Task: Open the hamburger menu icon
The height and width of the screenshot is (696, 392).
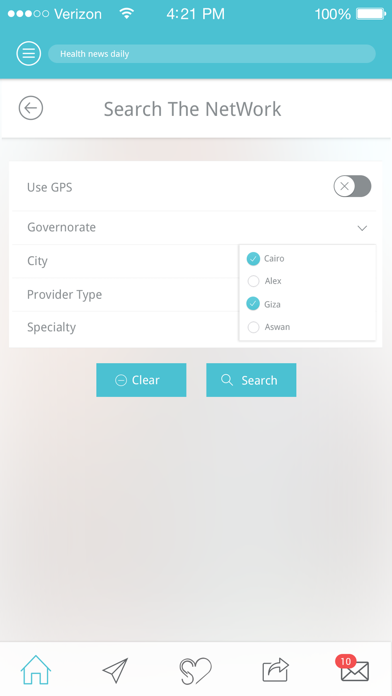Action: point(29,54)
